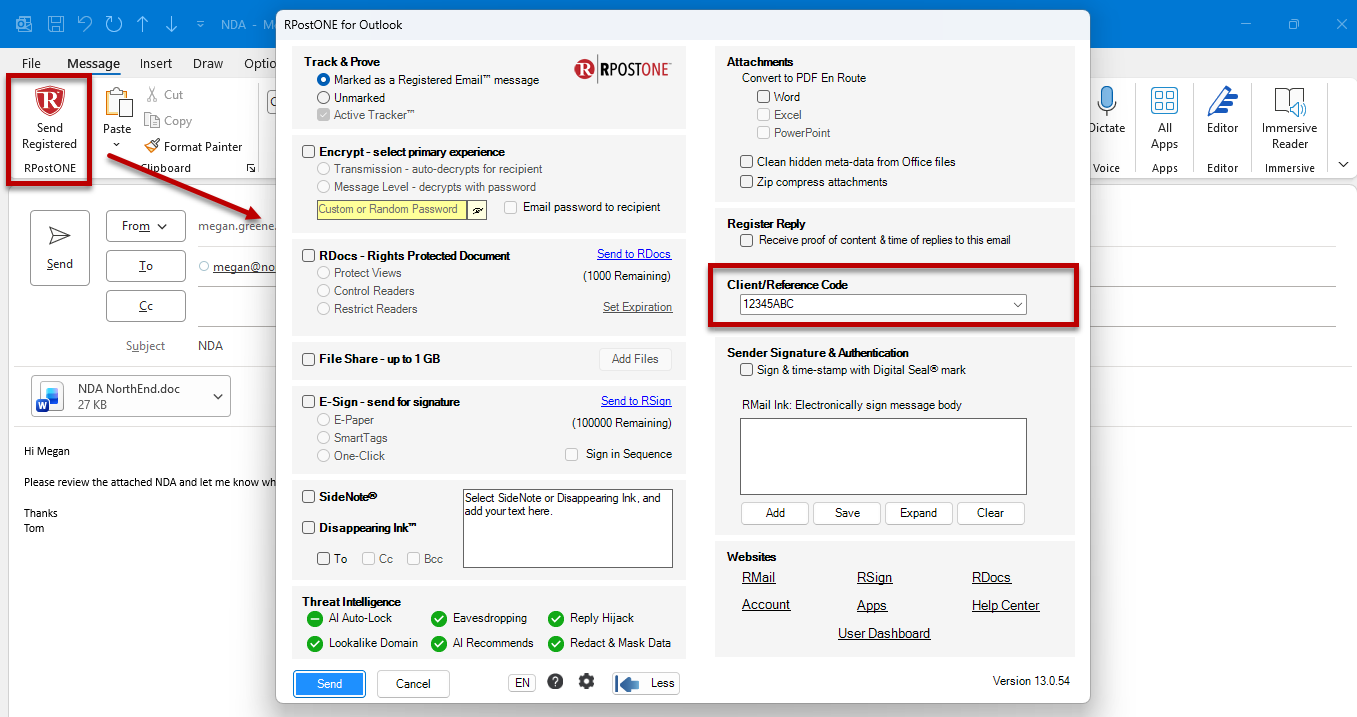Image resolution: width=1357 pixels, height=717 pixels.
Task: Open the Draw tab
Action: [x=208, y=63]
